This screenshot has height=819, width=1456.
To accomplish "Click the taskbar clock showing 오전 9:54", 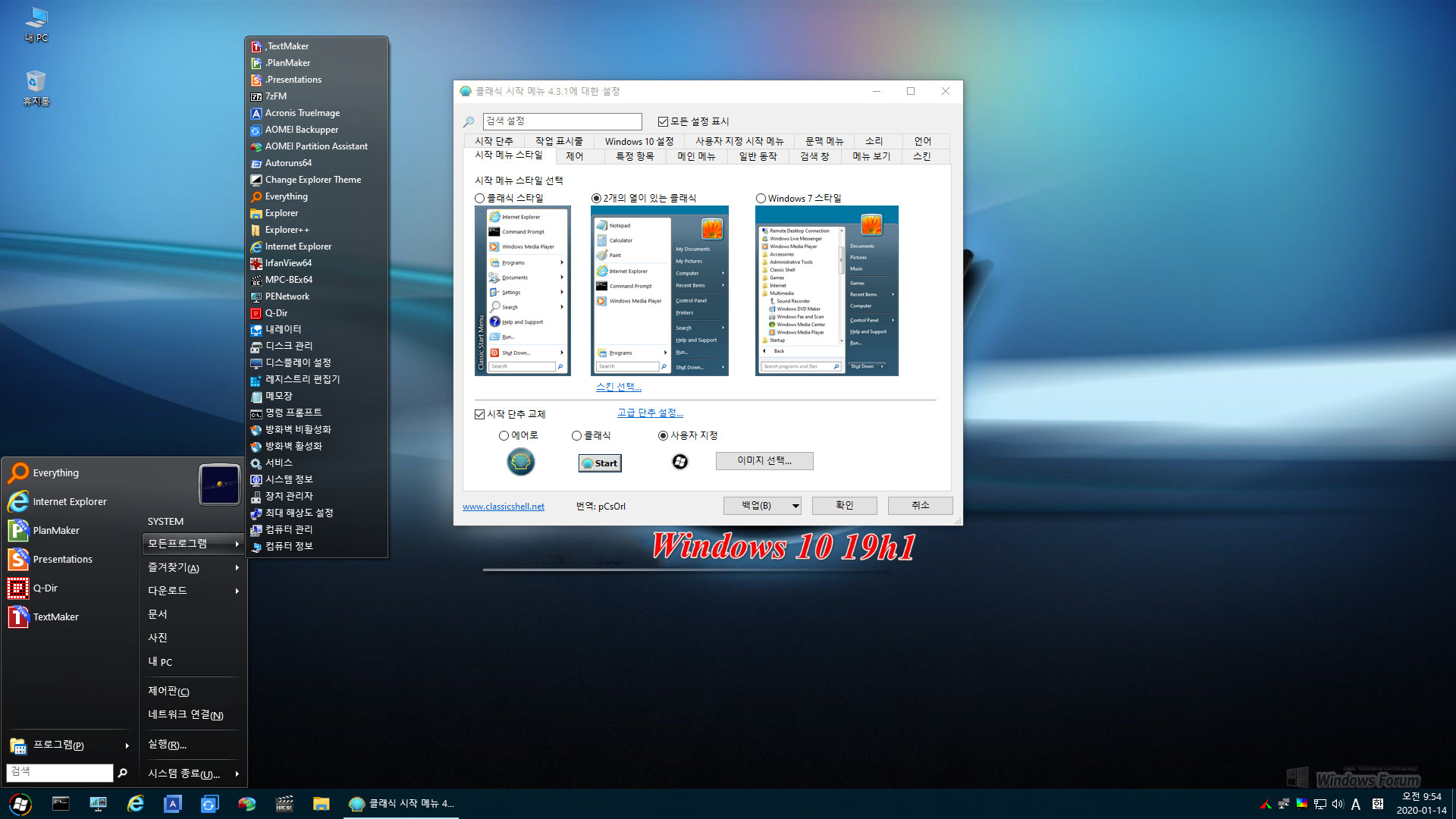I will 1421,804.
